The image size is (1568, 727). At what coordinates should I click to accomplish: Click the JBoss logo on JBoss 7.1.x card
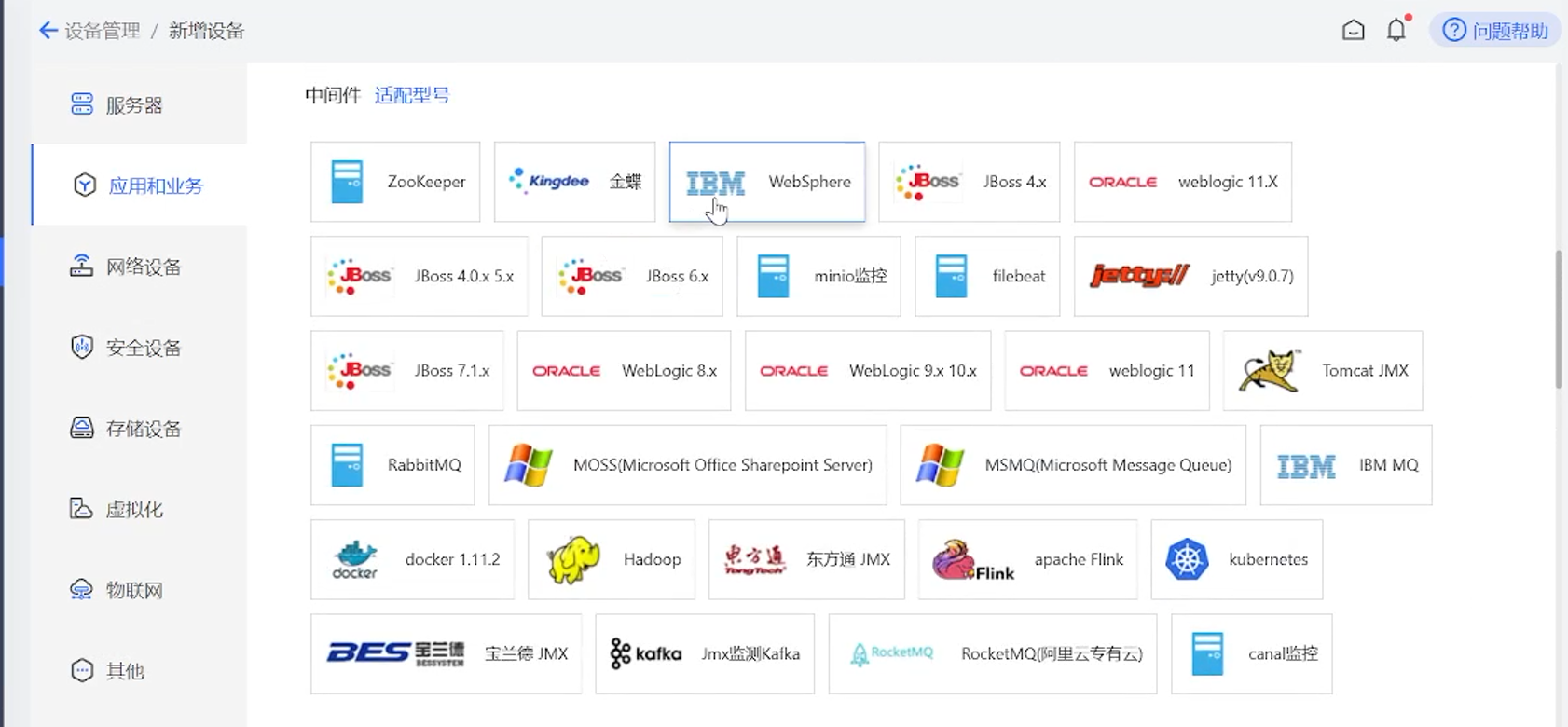click(359, 370)
